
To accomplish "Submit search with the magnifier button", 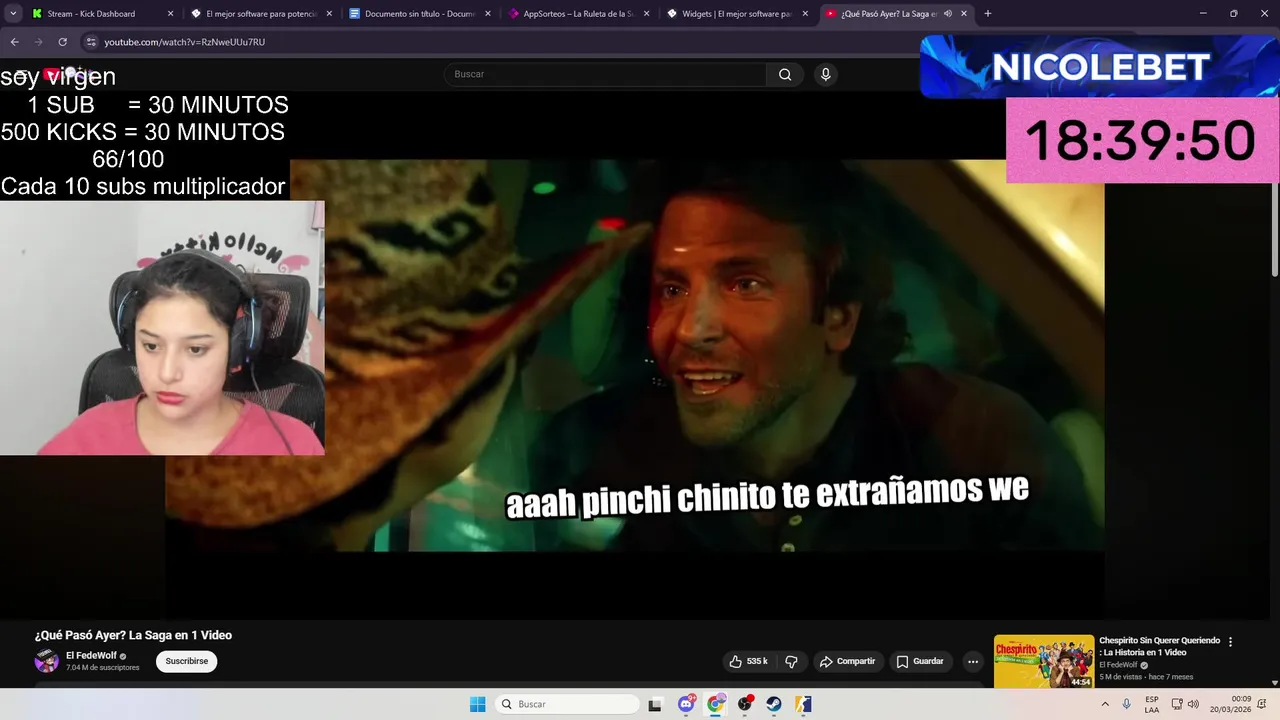I will pos(785,74).
